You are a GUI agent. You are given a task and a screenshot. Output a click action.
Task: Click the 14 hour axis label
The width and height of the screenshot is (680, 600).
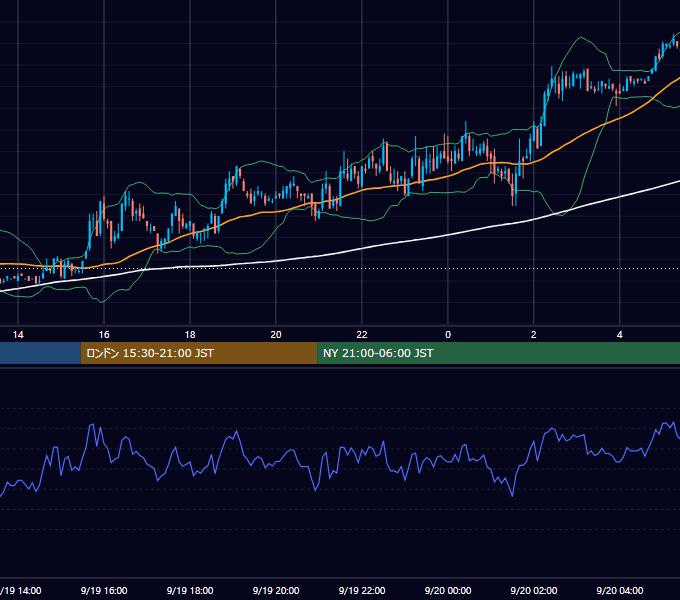pyautogui.click(x=18, y=335)
